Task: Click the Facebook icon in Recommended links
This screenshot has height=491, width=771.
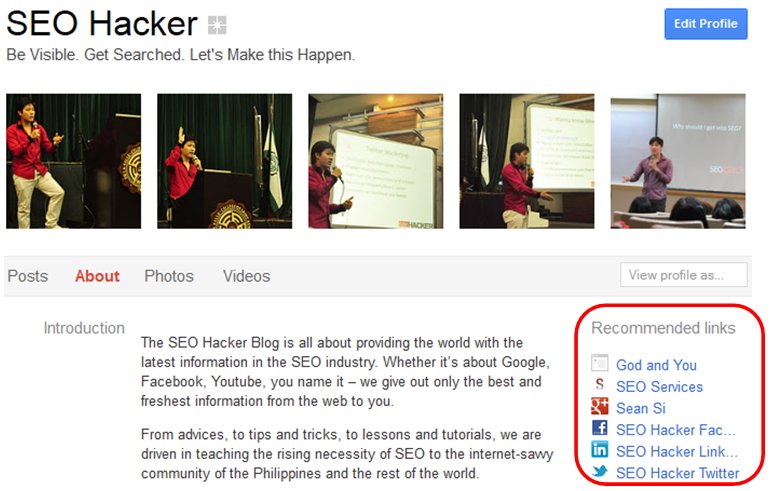Action: coord(599,428)
